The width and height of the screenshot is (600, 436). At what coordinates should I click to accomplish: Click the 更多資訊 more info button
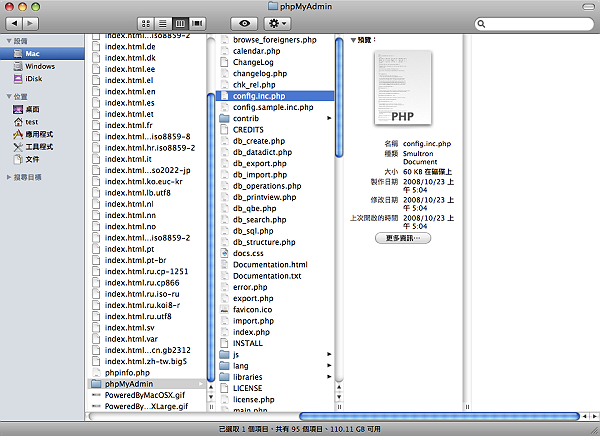pos(403,238)
